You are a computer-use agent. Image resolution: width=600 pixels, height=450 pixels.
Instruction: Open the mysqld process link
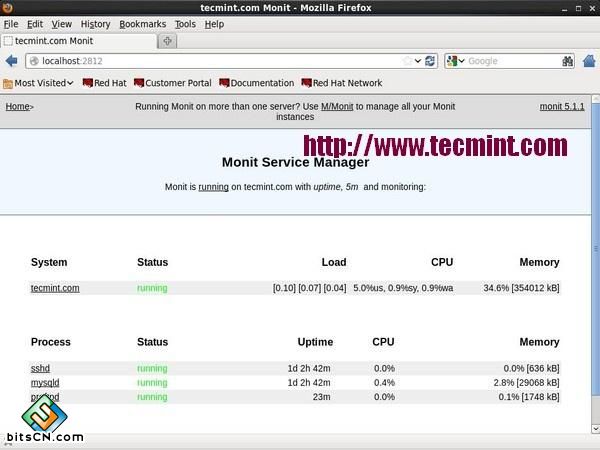click(45, 382)
